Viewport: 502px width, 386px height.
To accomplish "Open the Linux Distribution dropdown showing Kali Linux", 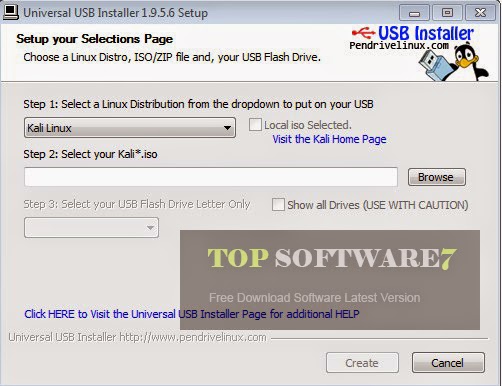I will click(130, 128).
